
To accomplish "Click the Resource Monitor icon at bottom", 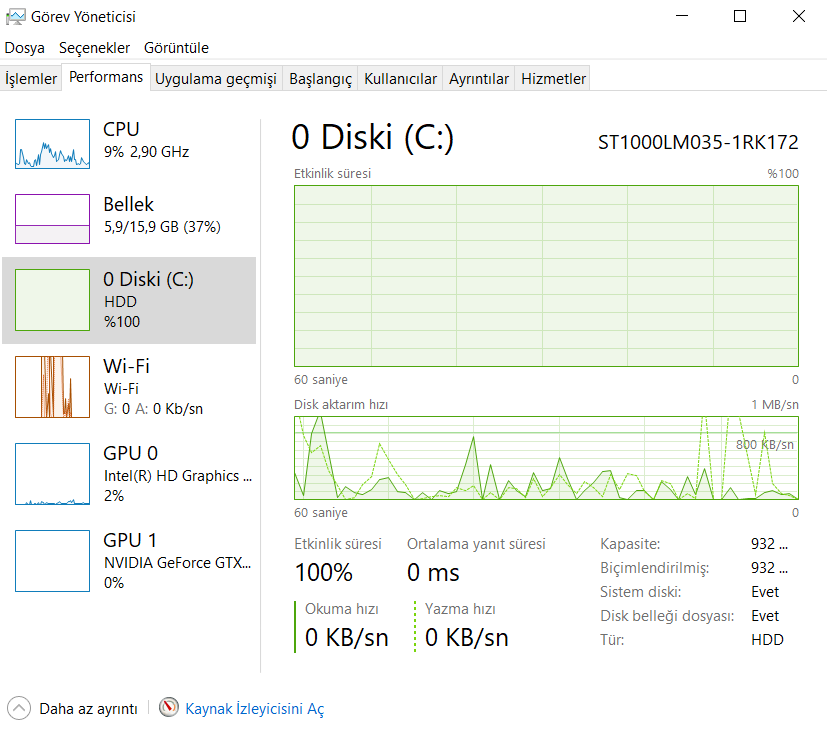I will (168, 708).
